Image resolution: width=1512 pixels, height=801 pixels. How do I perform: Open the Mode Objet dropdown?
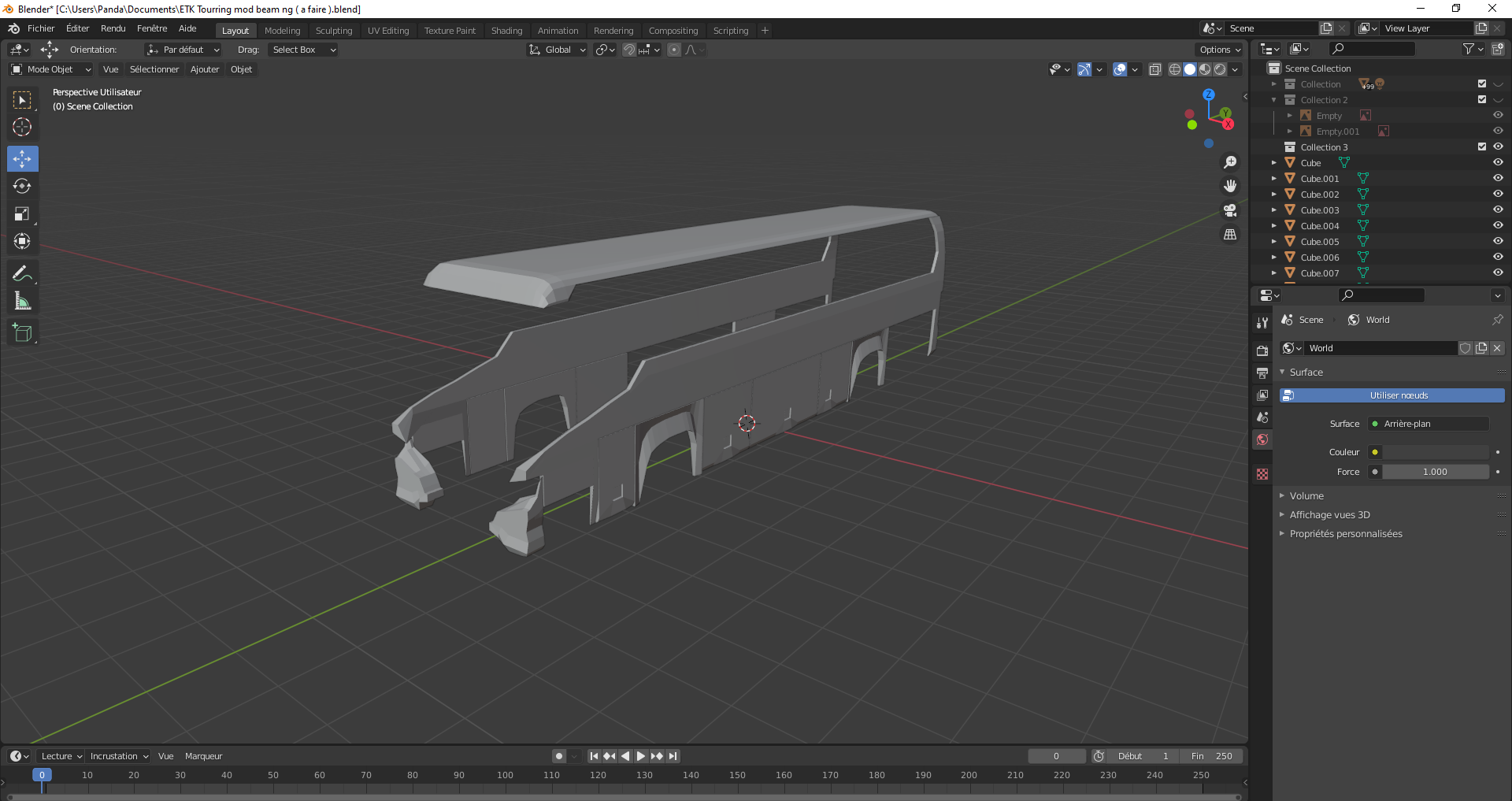pyautogui.click(x=51, y=69)
